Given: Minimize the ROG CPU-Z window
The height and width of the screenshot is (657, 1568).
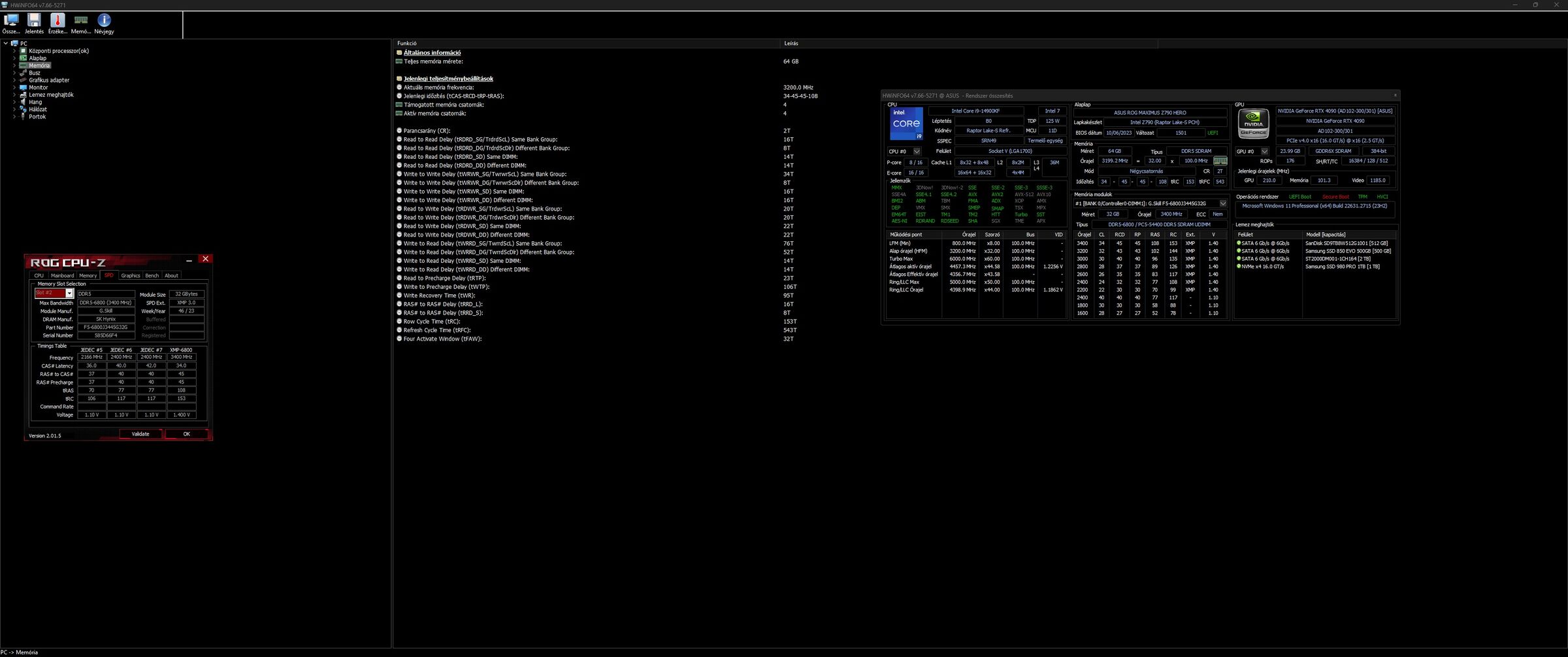Looking at the screenshot, I should pos(189,260).
